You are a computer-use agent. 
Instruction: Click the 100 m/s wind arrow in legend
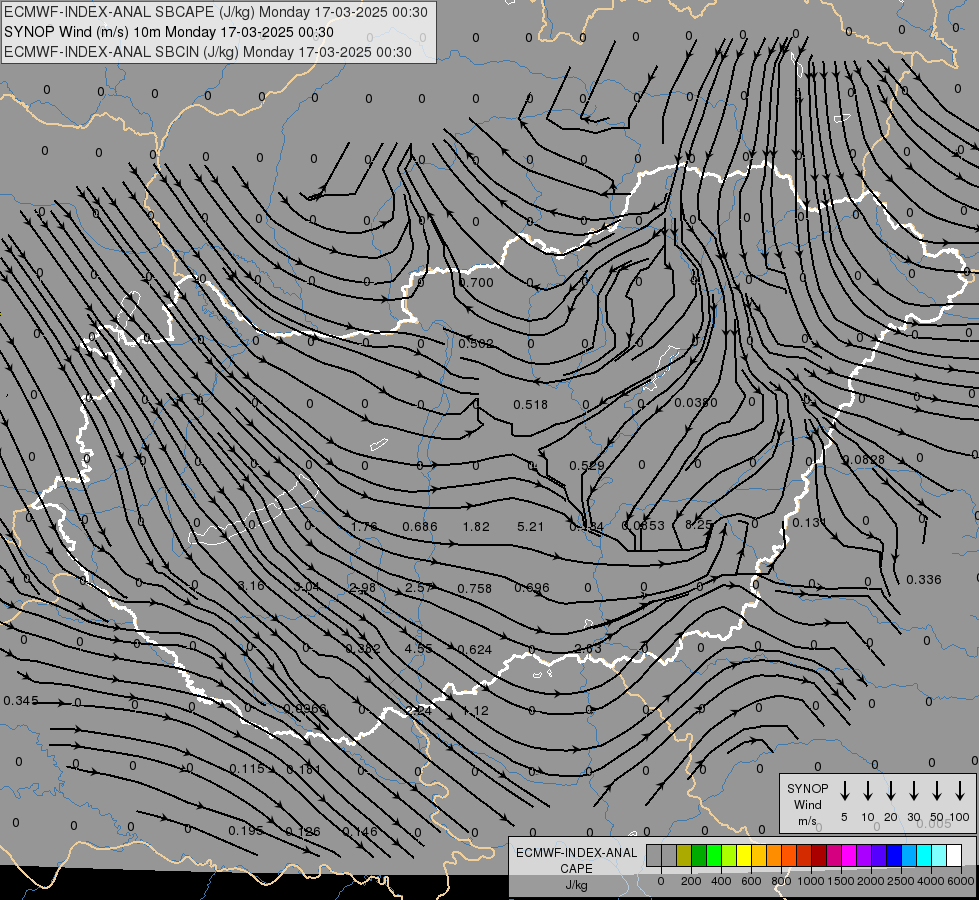pos(960,790)
